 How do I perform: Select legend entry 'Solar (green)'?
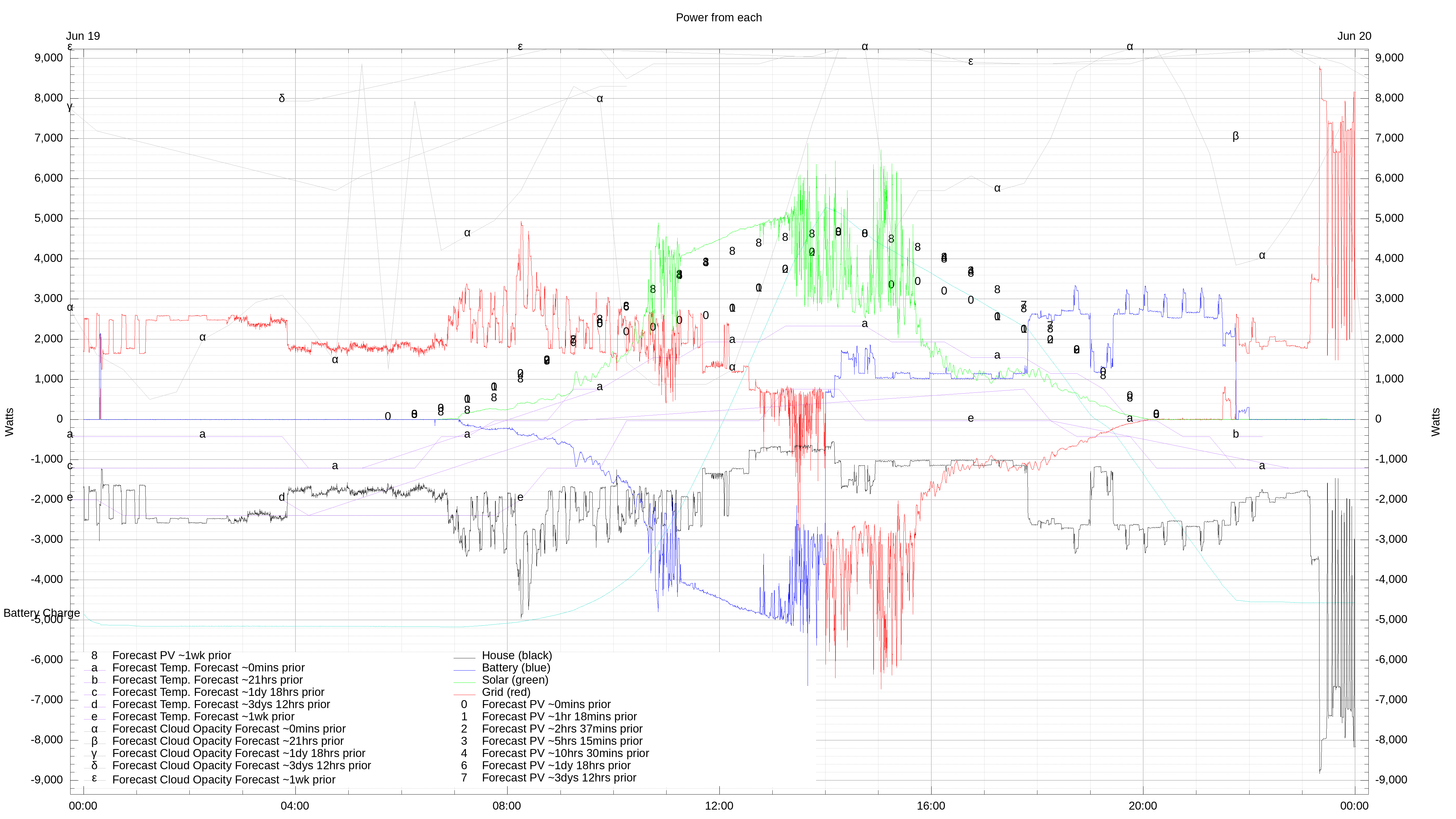pos(515,680)
